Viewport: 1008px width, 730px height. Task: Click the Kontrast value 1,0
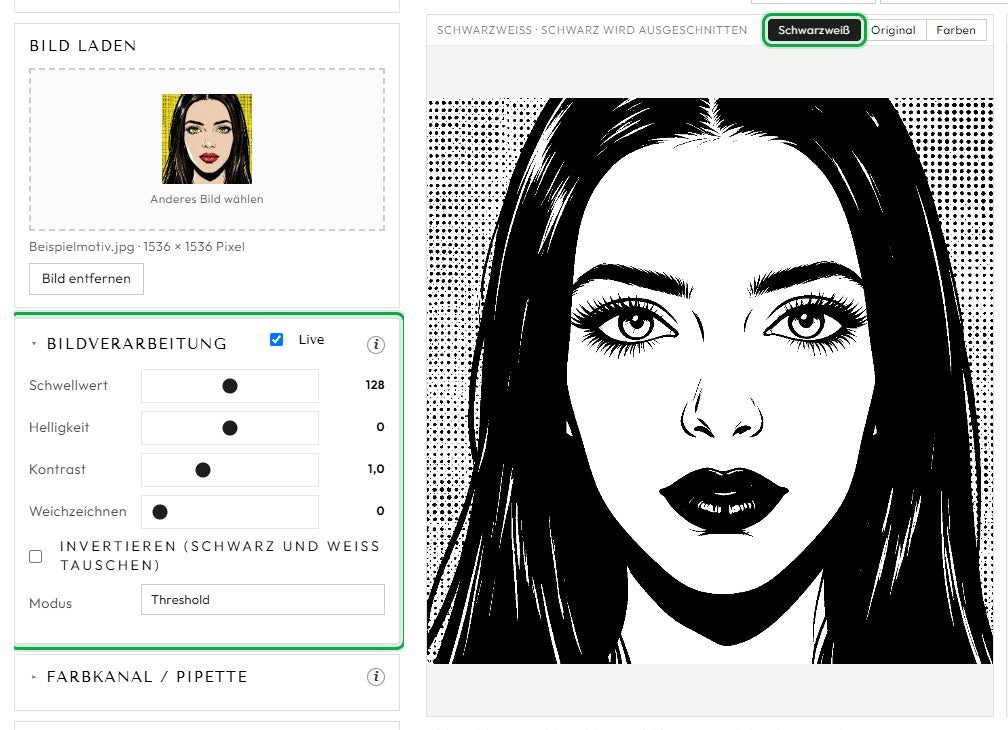point(376,469)
